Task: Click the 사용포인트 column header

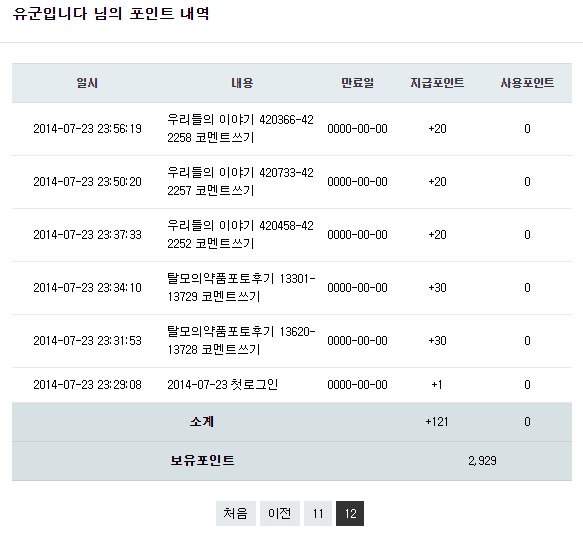Action: coord(527,83)
